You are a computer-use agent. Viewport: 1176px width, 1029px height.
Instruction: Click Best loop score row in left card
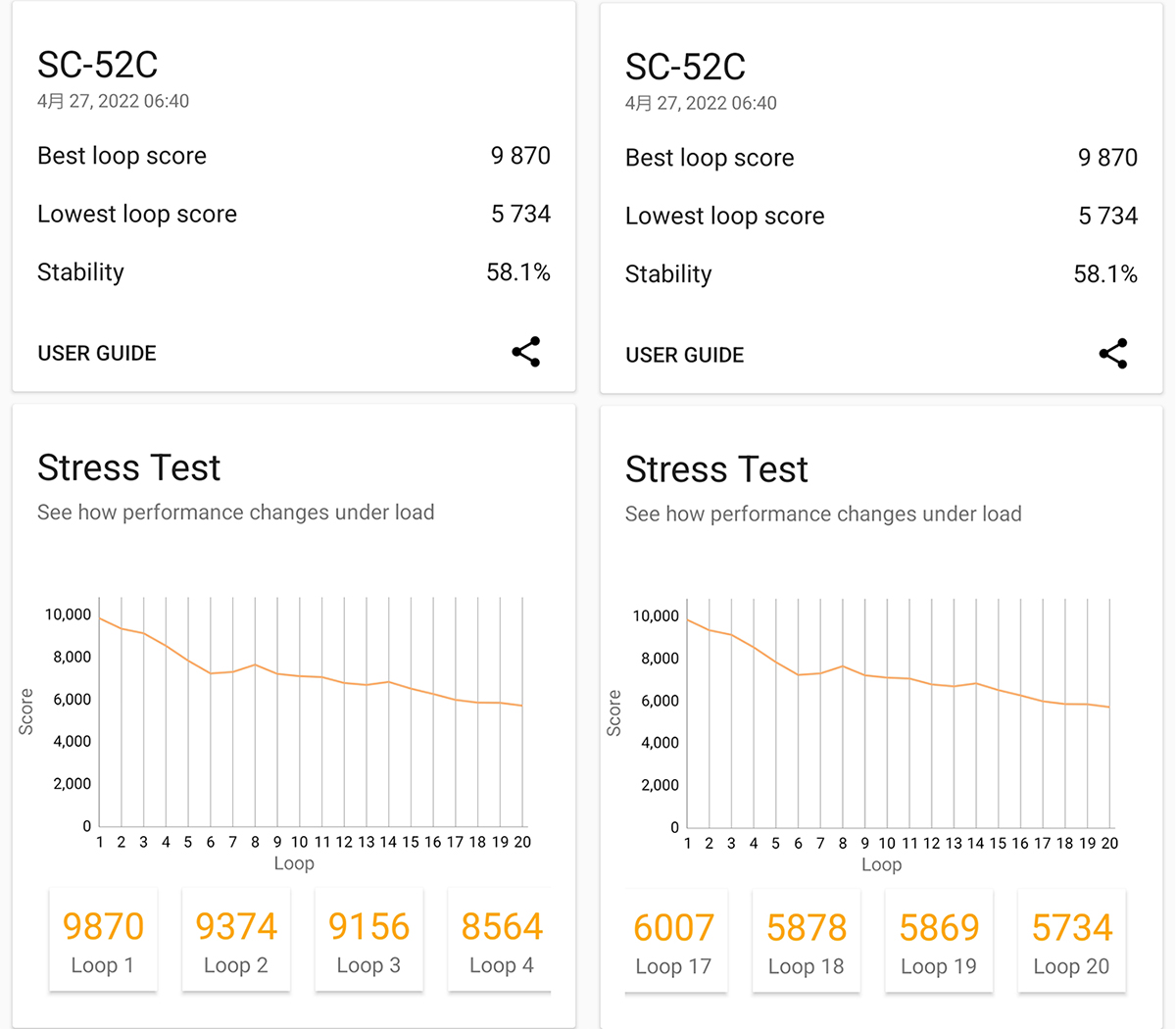tap(294, 156)
